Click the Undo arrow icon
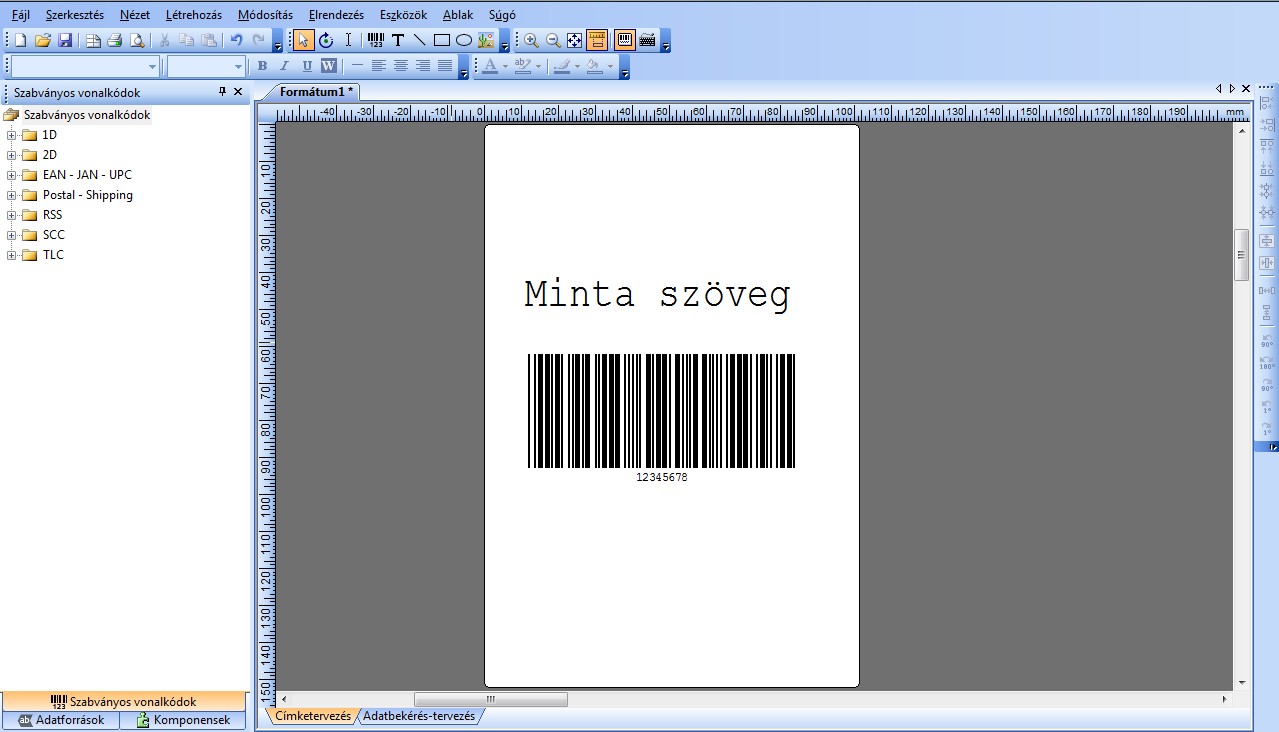 pyautogui.click(x=236, y=41)
